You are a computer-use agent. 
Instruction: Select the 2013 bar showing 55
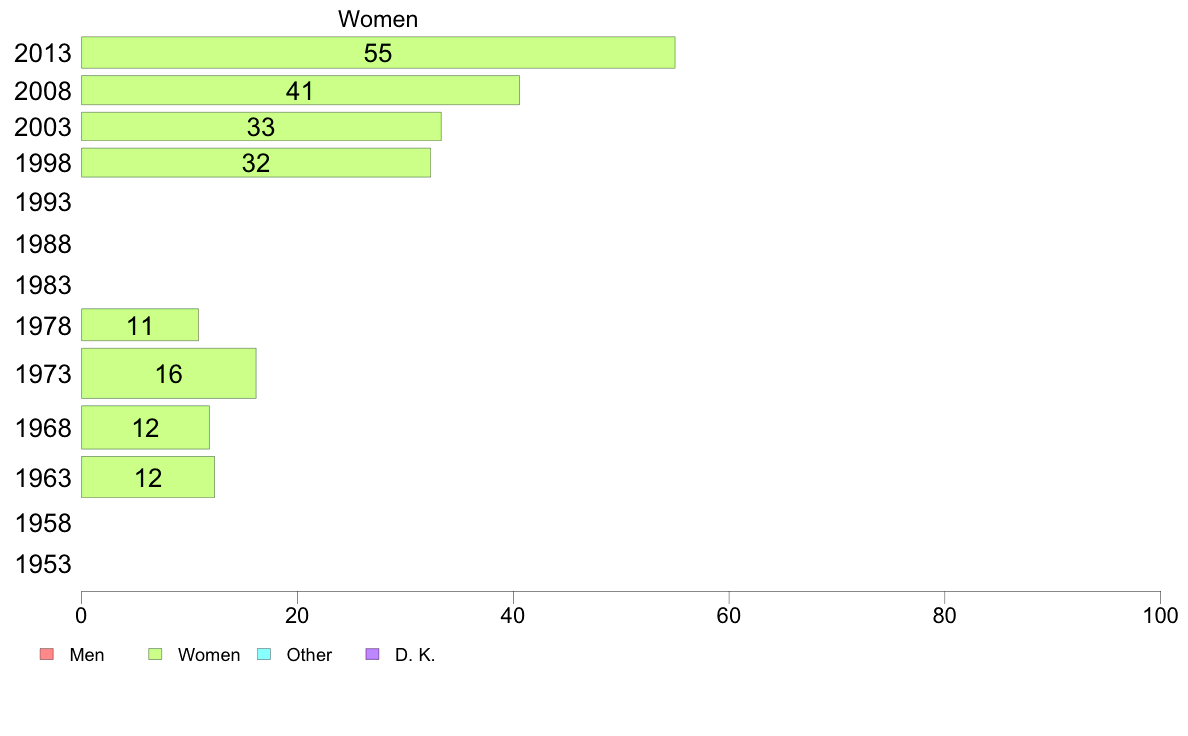[x=378, y=52]
